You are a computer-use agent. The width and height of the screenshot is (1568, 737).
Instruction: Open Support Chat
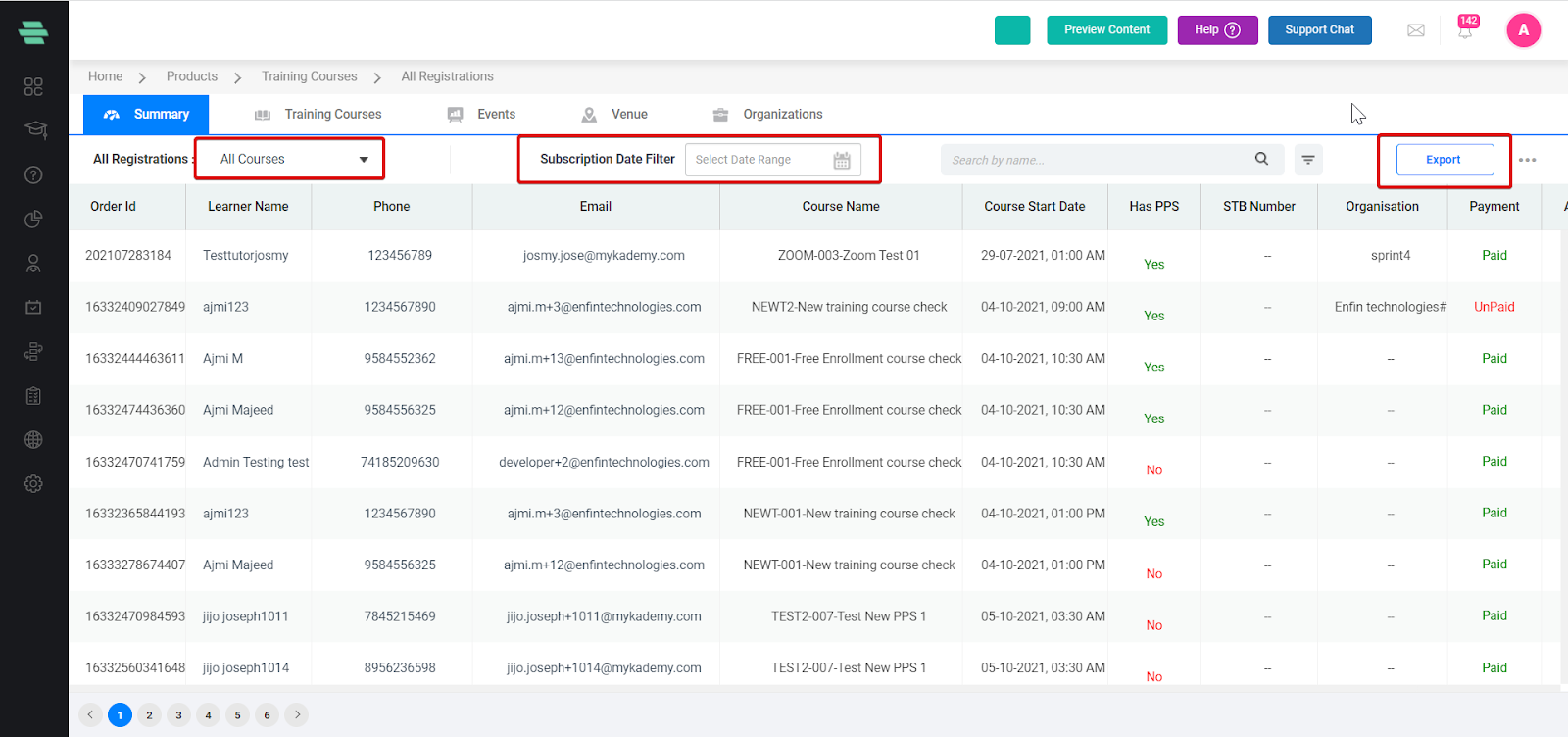tap(1319, 30)
